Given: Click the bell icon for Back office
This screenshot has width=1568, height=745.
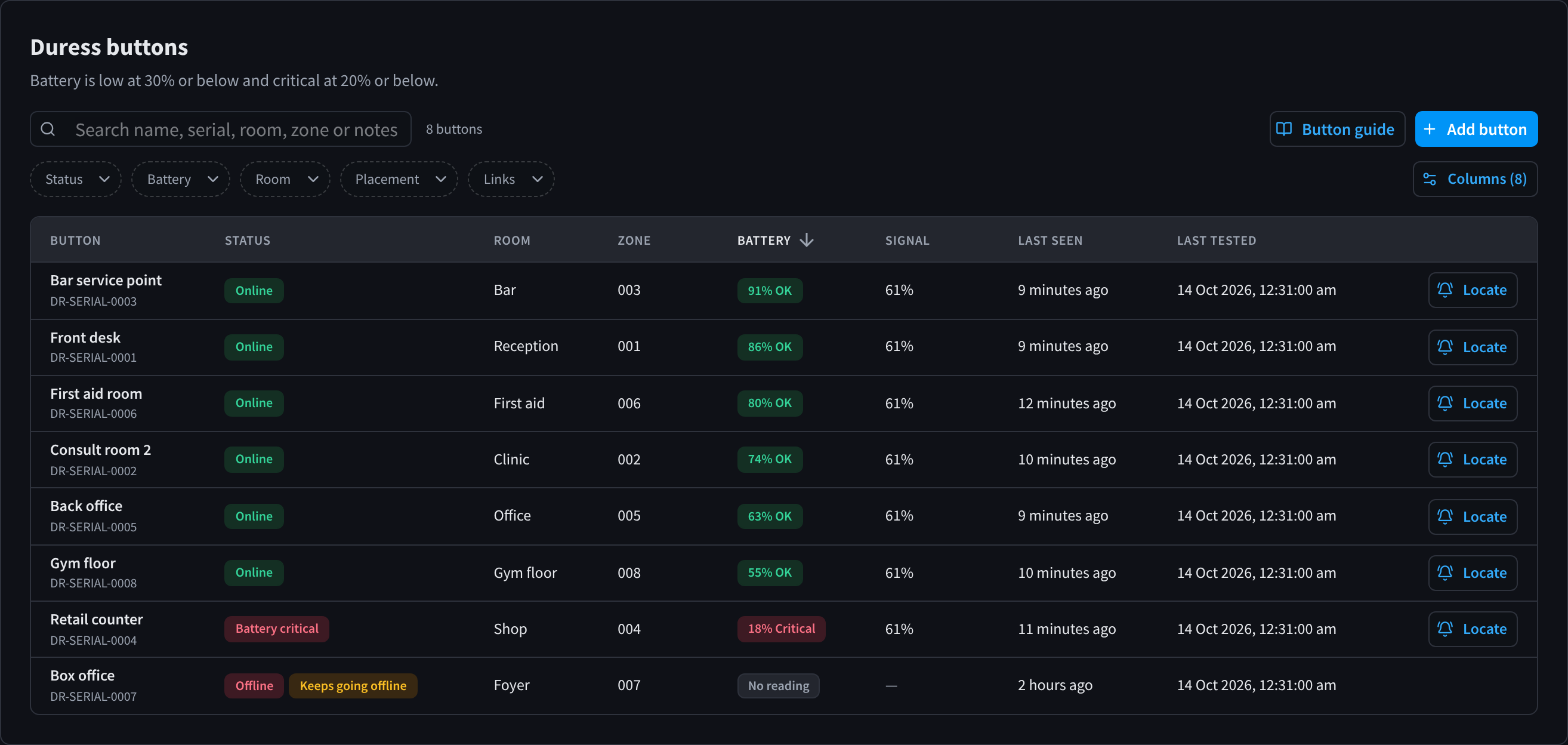Looking at the screenshot, I should 1445,516.
